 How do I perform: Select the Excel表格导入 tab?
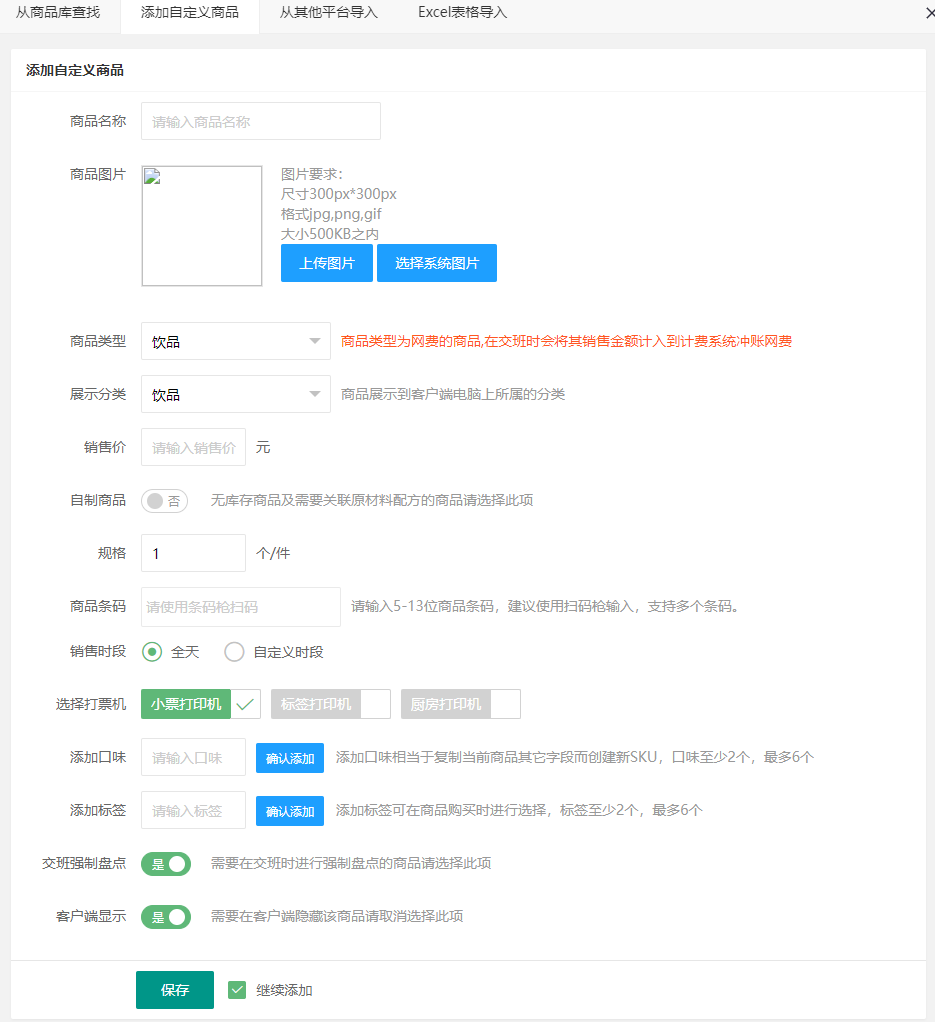click(x=462, y=13)
